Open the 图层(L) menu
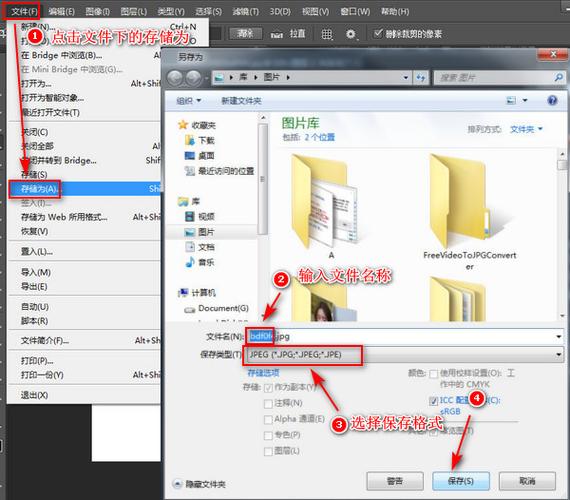This screenshot has height=500, width=570. pyautogui.click(x=133, y=12)
